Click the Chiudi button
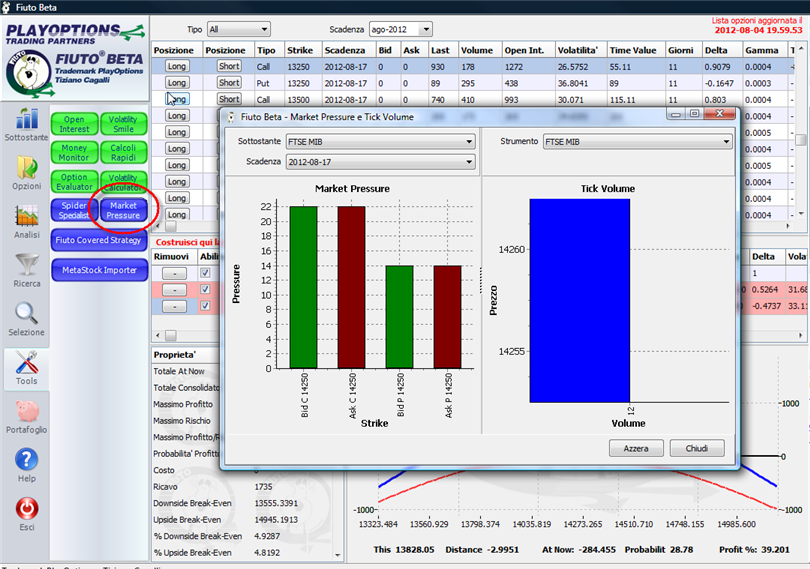Image resolution: width=810 pixels, height=569 pixels. coord(697,448)
